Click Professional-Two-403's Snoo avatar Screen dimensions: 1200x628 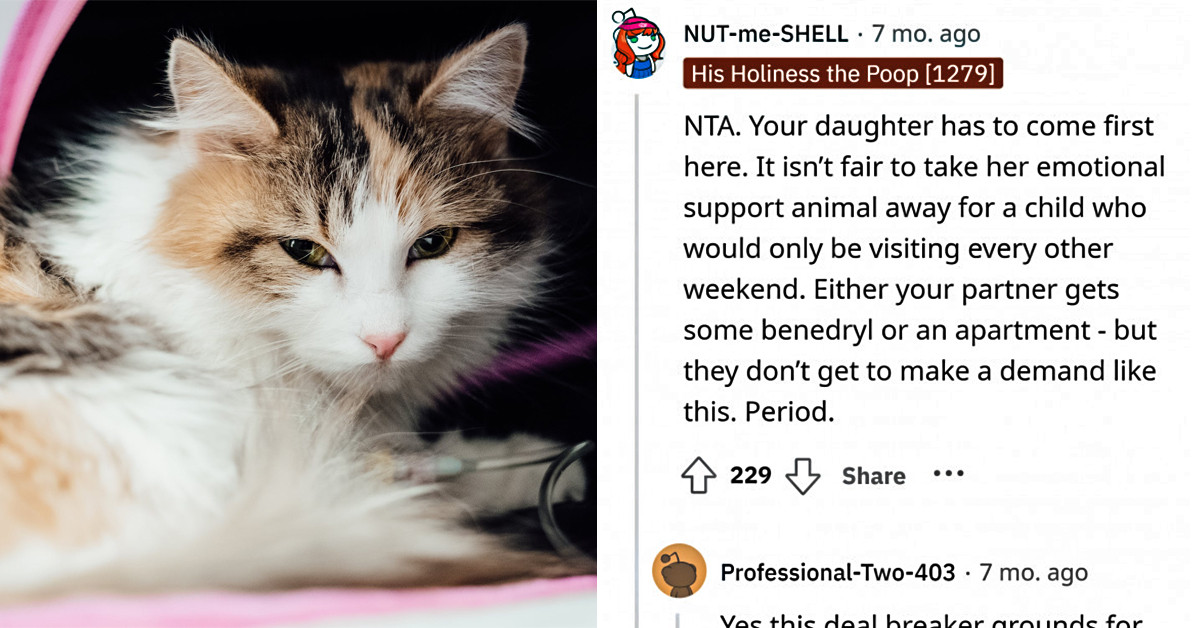coord(680,573)
